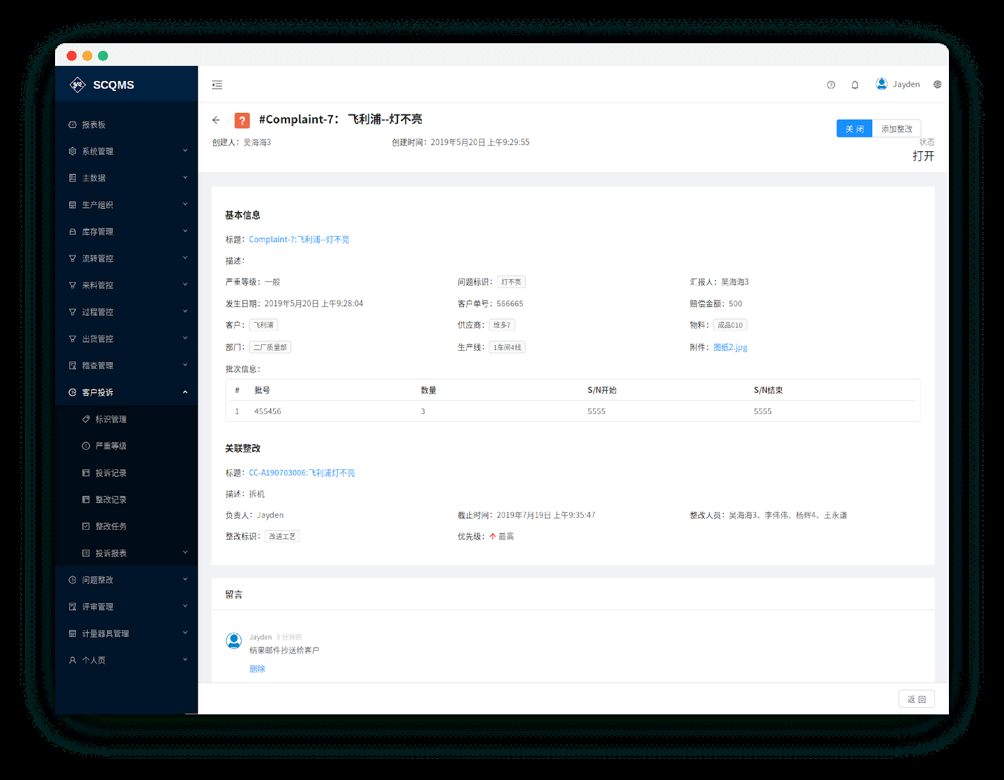Click the 标识管理 tag icon

[x=86, y=419]
